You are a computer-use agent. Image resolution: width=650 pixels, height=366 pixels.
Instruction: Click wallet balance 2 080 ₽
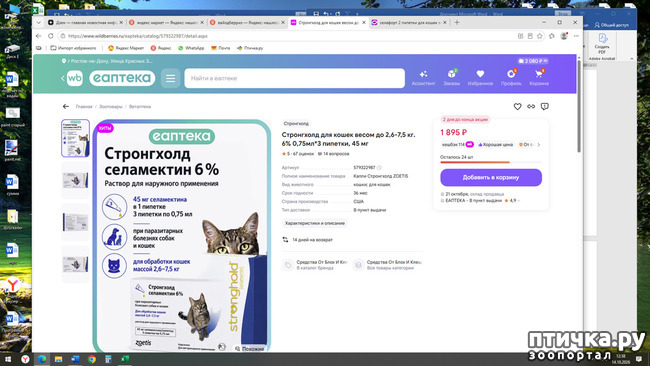pos(533,61)
